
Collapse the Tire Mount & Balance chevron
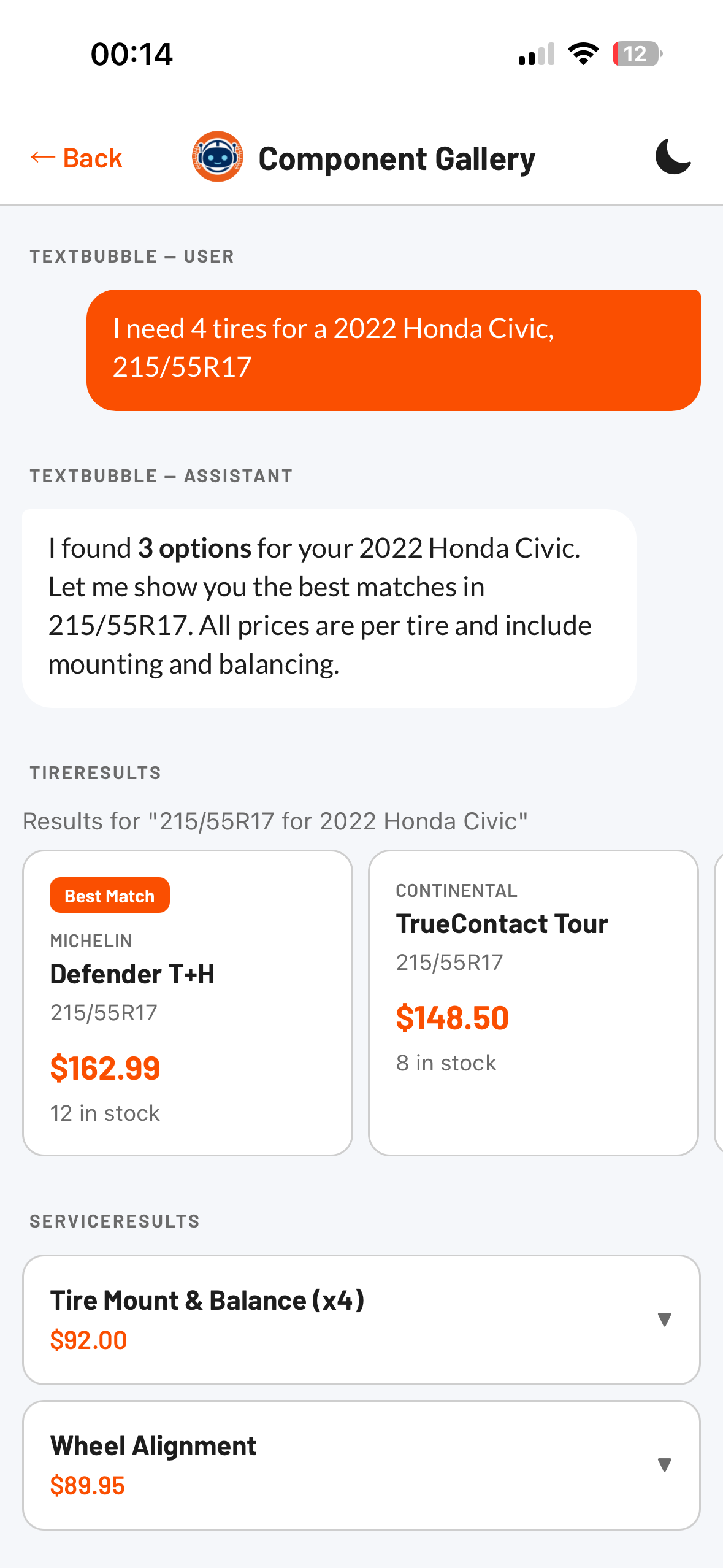pyautogui.click(x=664, y=1320)
